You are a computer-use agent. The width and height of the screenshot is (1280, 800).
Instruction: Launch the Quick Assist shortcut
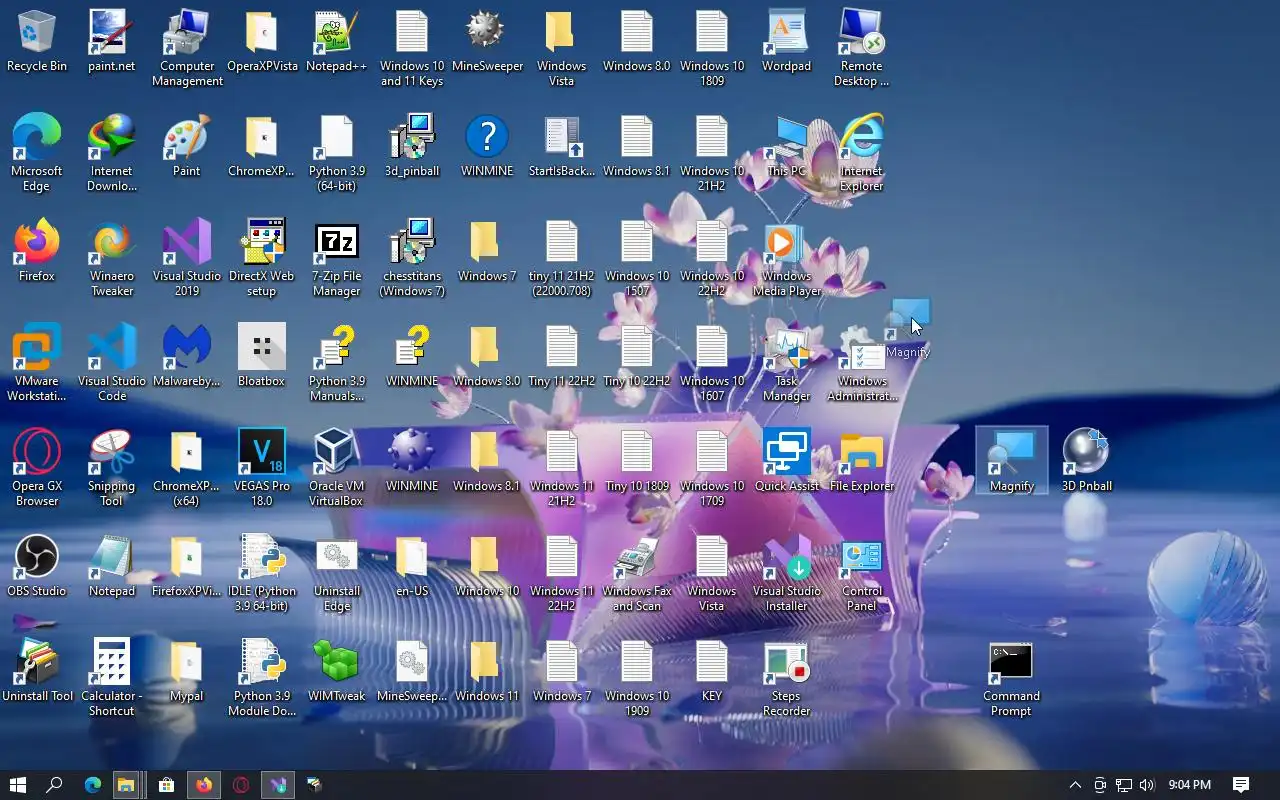coord(787,462)
